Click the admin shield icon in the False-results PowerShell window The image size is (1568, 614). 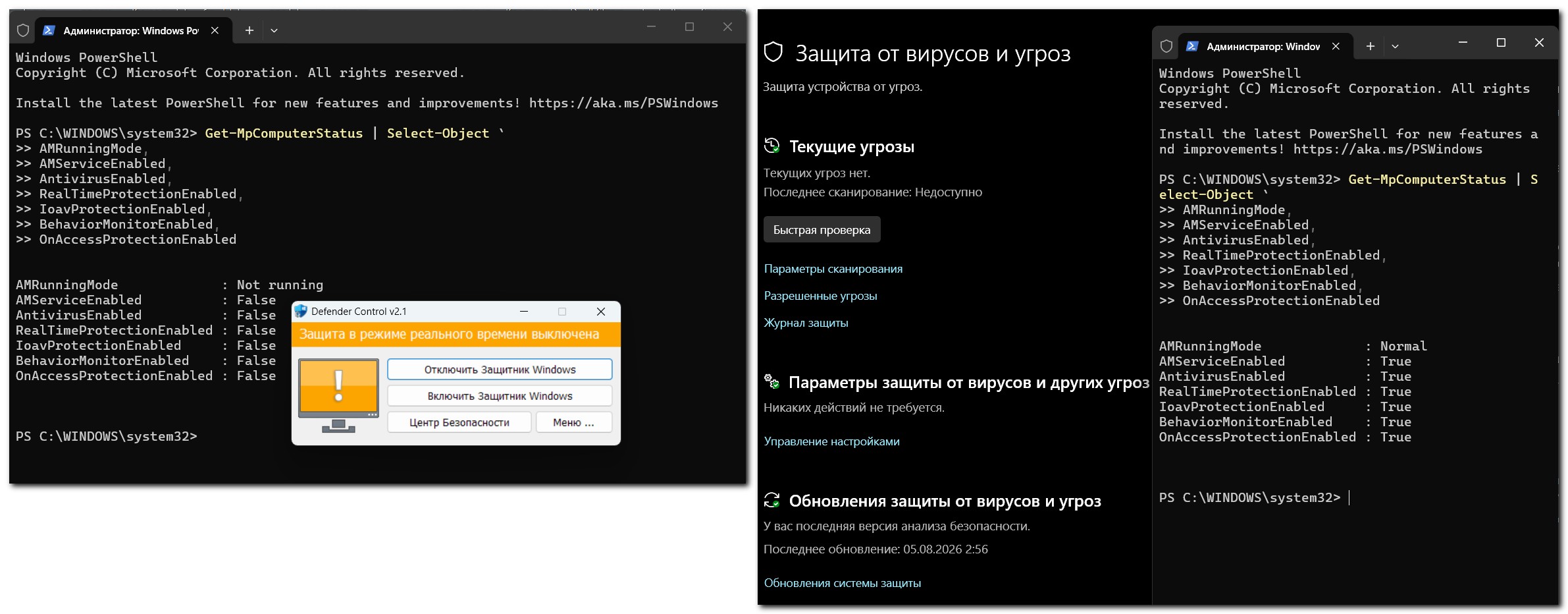click(23, 30)
